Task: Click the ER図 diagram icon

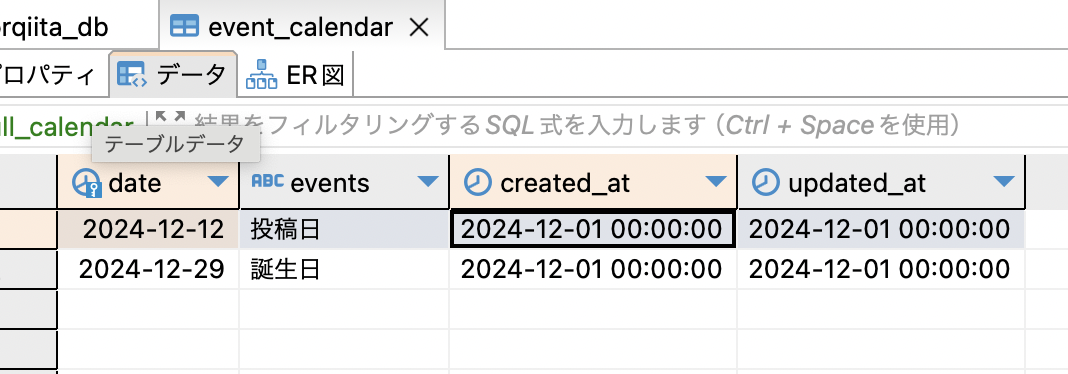Action: tap(261, 74)
